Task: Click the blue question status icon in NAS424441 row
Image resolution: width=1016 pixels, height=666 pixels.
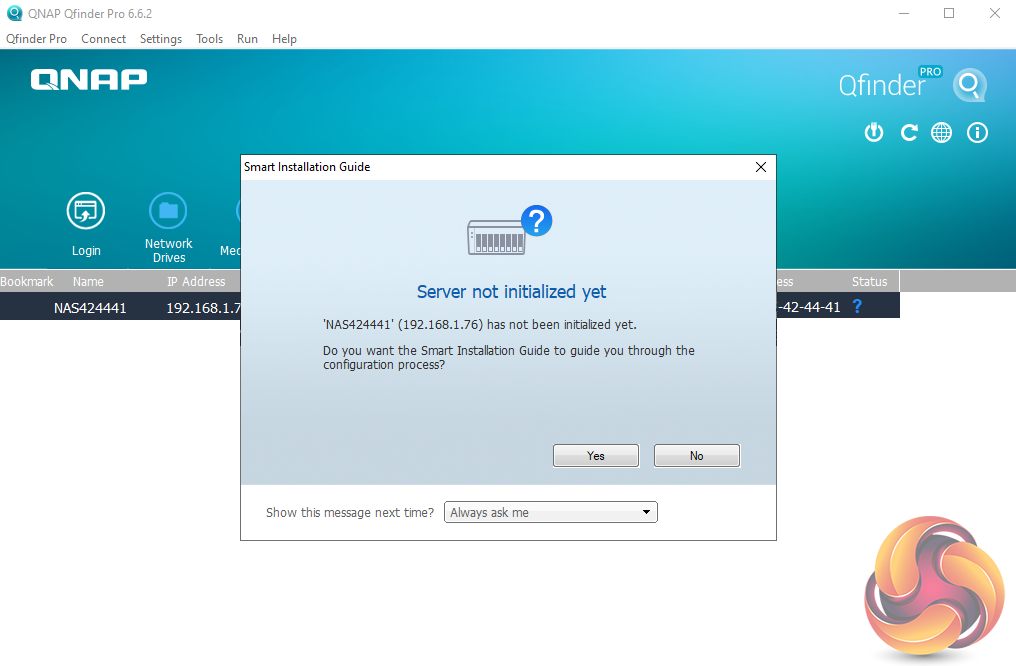Action: click(x=857, y=306)
